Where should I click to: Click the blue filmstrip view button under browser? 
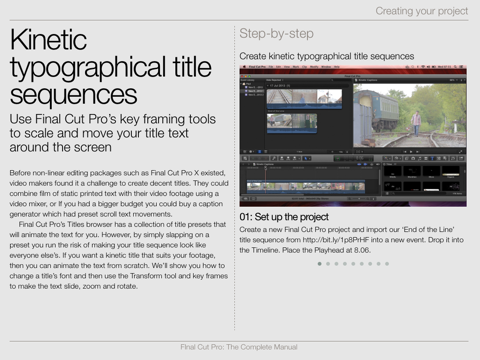260,152
